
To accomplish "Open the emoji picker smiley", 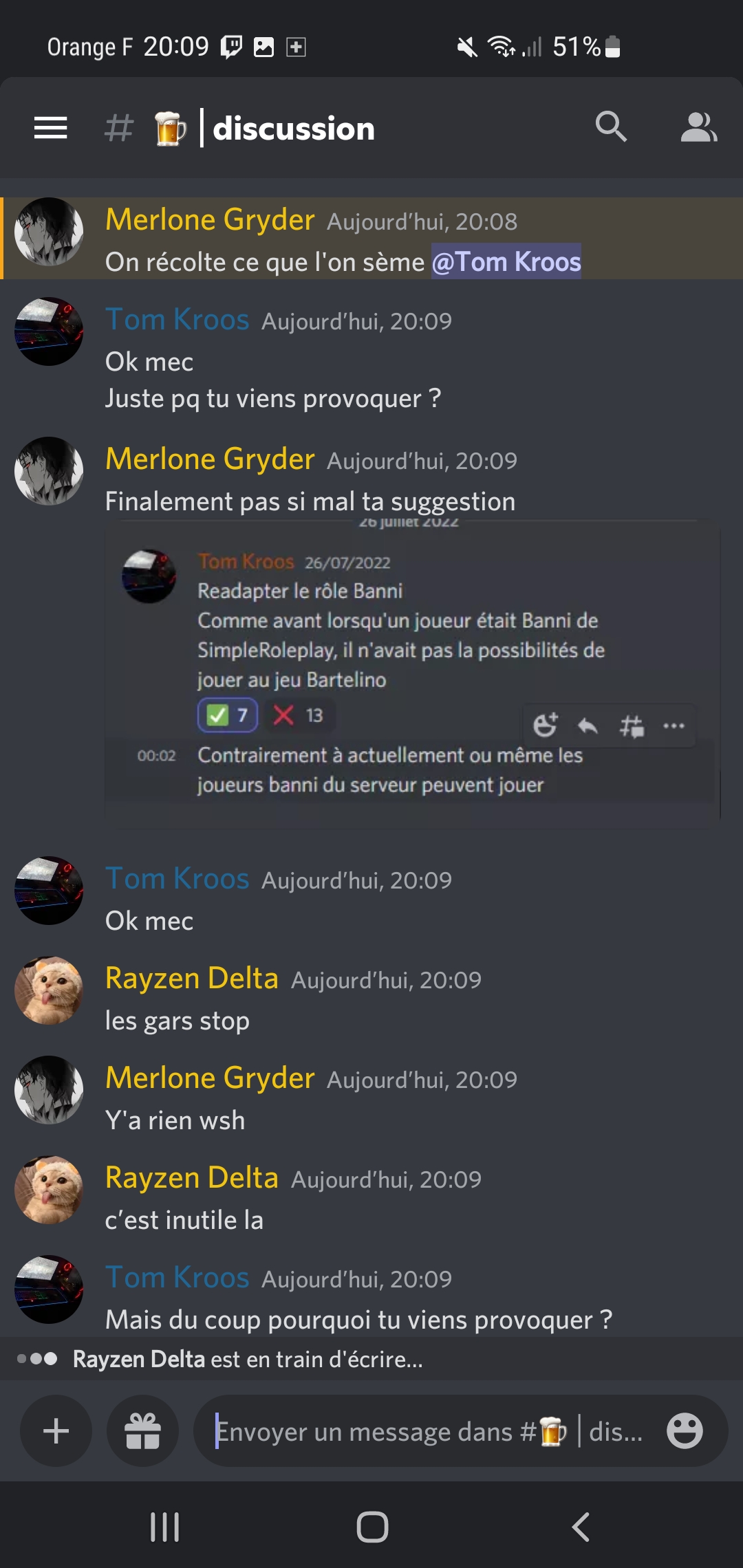I will [x=685, y=1431].
